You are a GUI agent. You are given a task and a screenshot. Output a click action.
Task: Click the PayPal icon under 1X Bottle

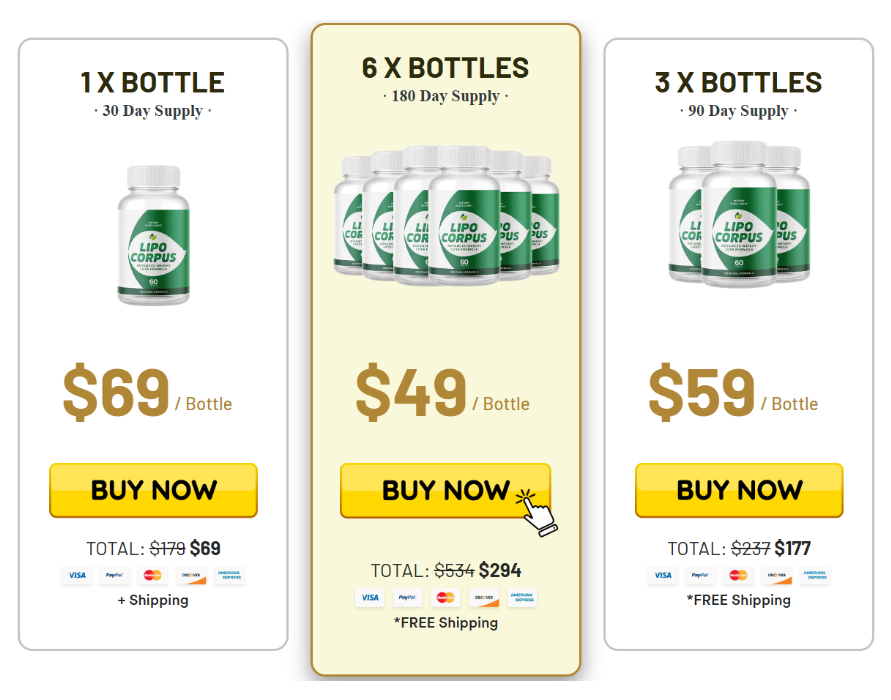pyautogui.click(x=116, y=577)
